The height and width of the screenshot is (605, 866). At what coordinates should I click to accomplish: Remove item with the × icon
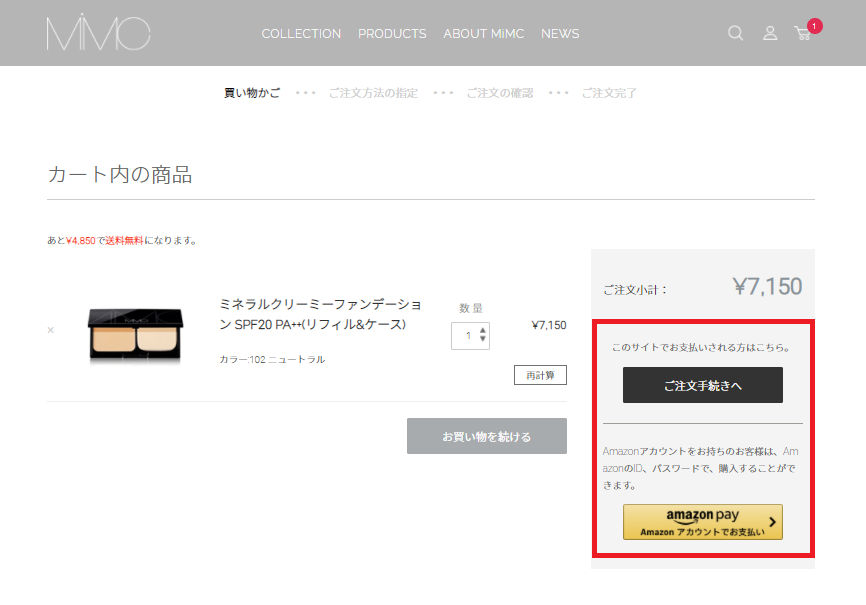click(x=51, y=330)
